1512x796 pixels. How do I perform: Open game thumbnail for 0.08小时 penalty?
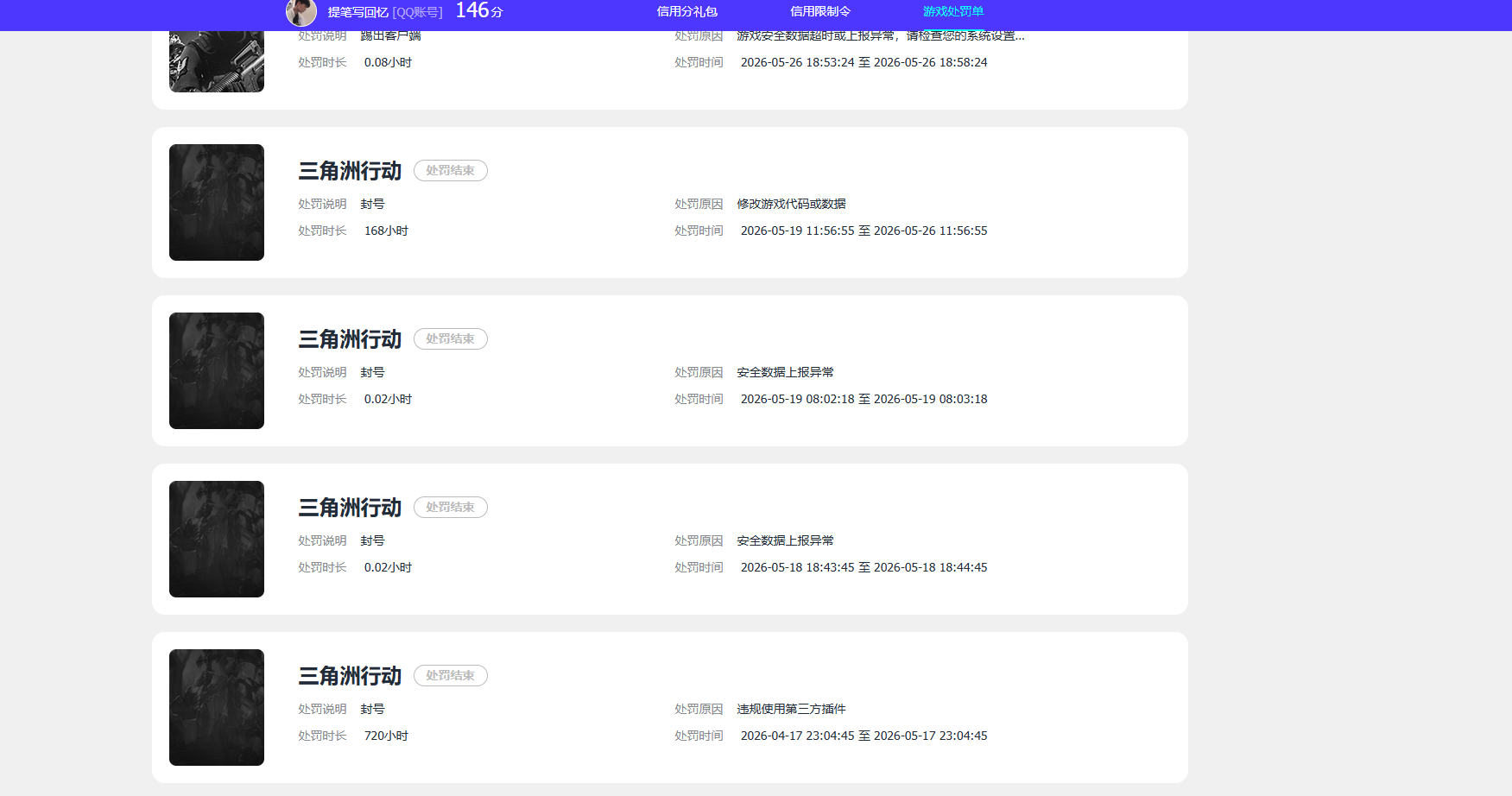pos(217,61)
